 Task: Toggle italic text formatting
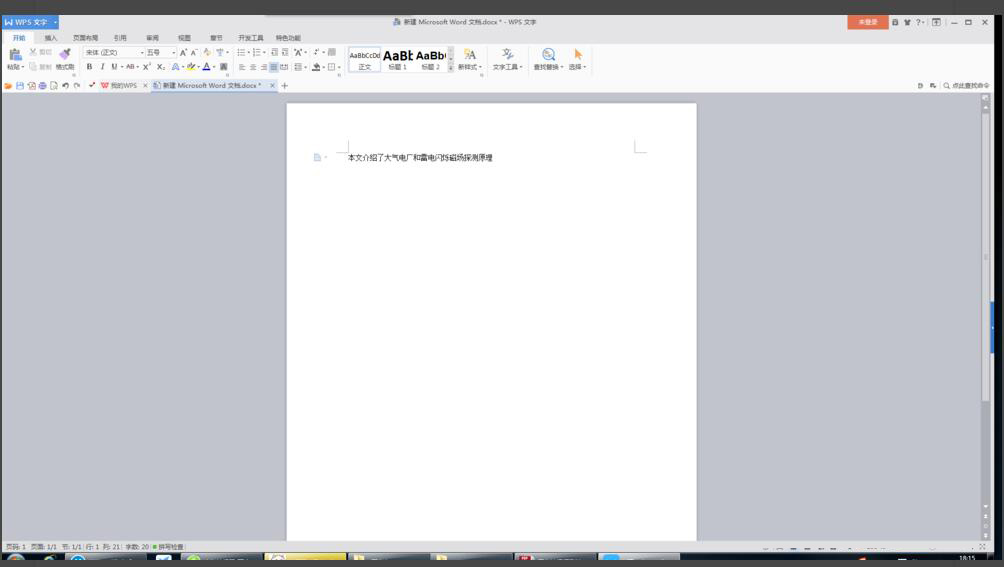click(x=102, y=67)
